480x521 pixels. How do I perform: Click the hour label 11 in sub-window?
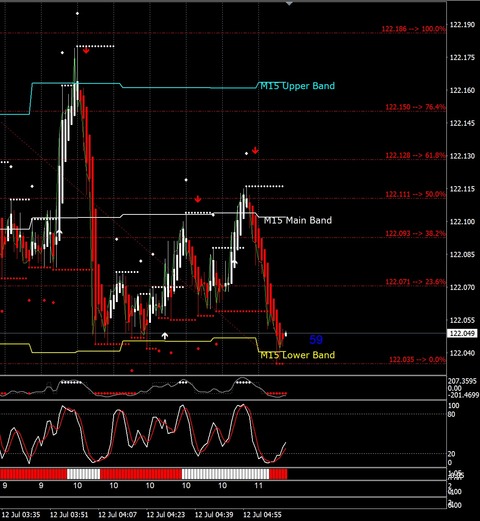coord(259,486)
